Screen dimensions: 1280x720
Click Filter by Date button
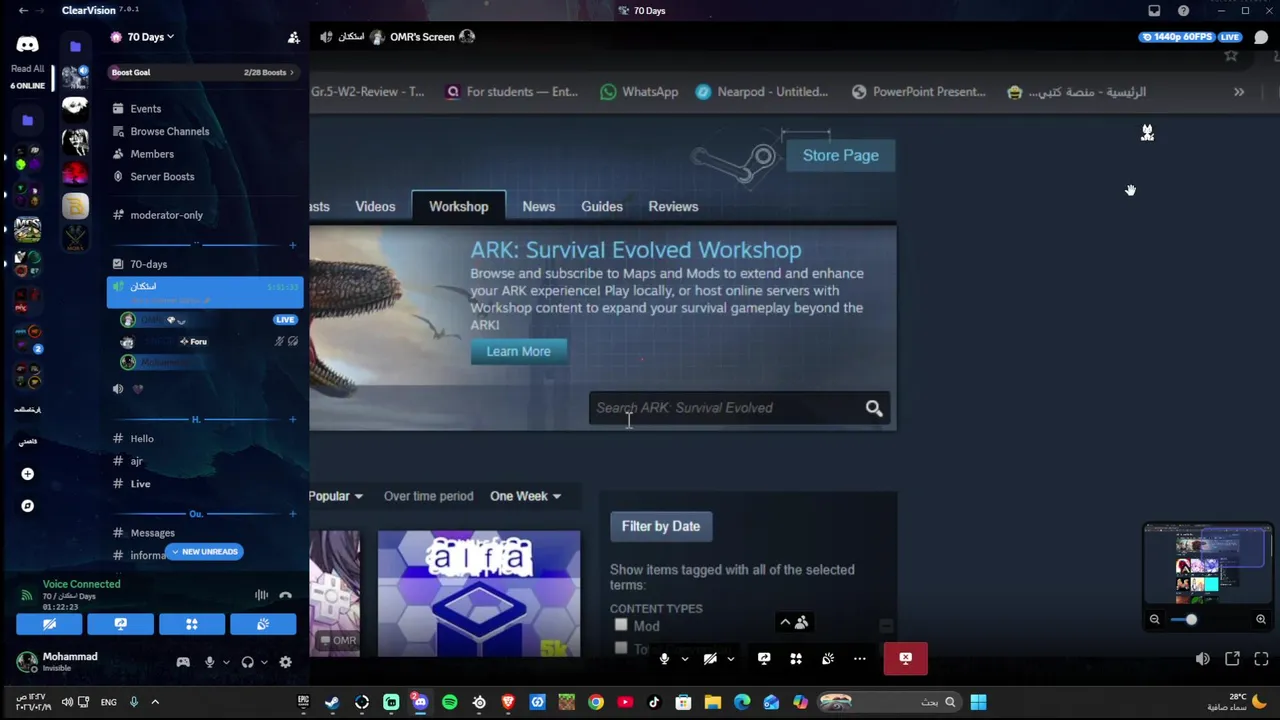click(661, 526)
